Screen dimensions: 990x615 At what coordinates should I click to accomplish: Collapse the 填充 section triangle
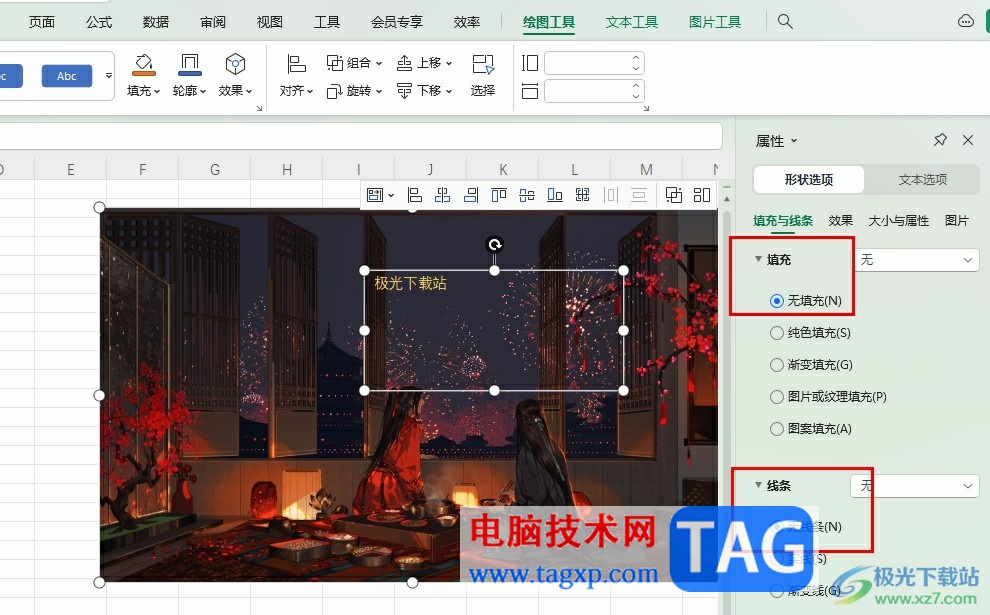click(x=758, y=259)
